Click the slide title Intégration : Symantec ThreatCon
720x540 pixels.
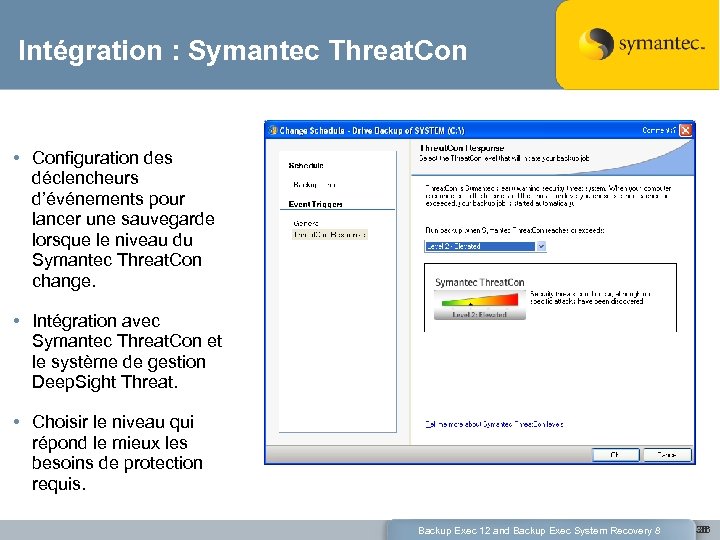(x=242, y=50)
